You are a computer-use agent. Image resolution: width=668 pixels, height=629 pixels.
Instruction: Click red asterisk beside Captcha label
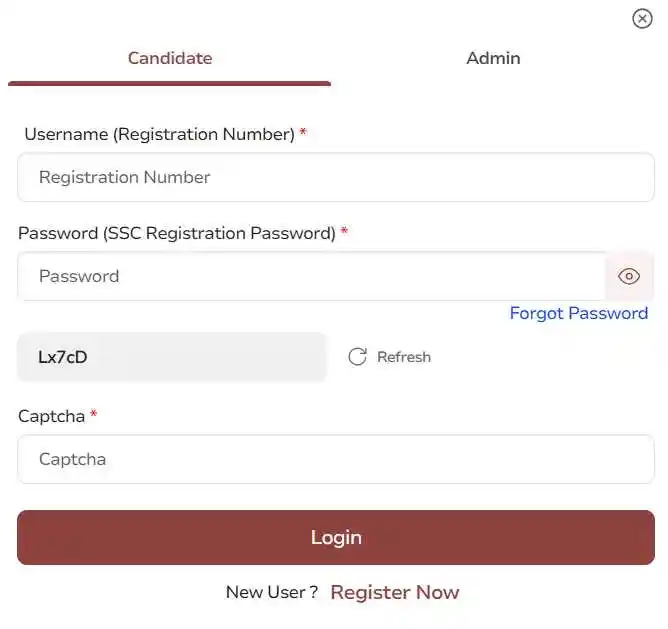point(94,413)
